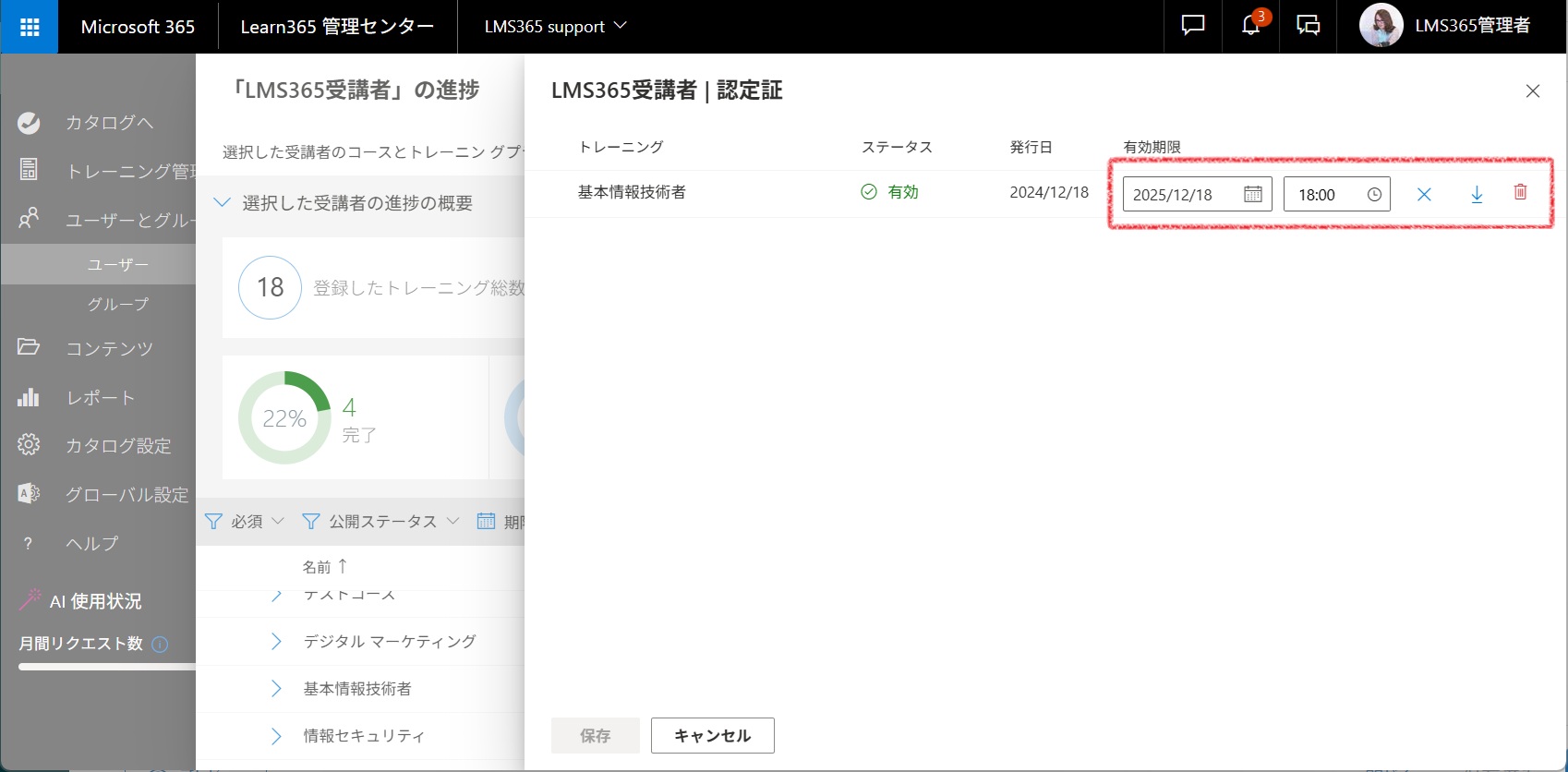Image resolution: width=1568 pixels, height=772 pixels.
Task: Open カタログ設定 menu item
Action: pos(118,445)
